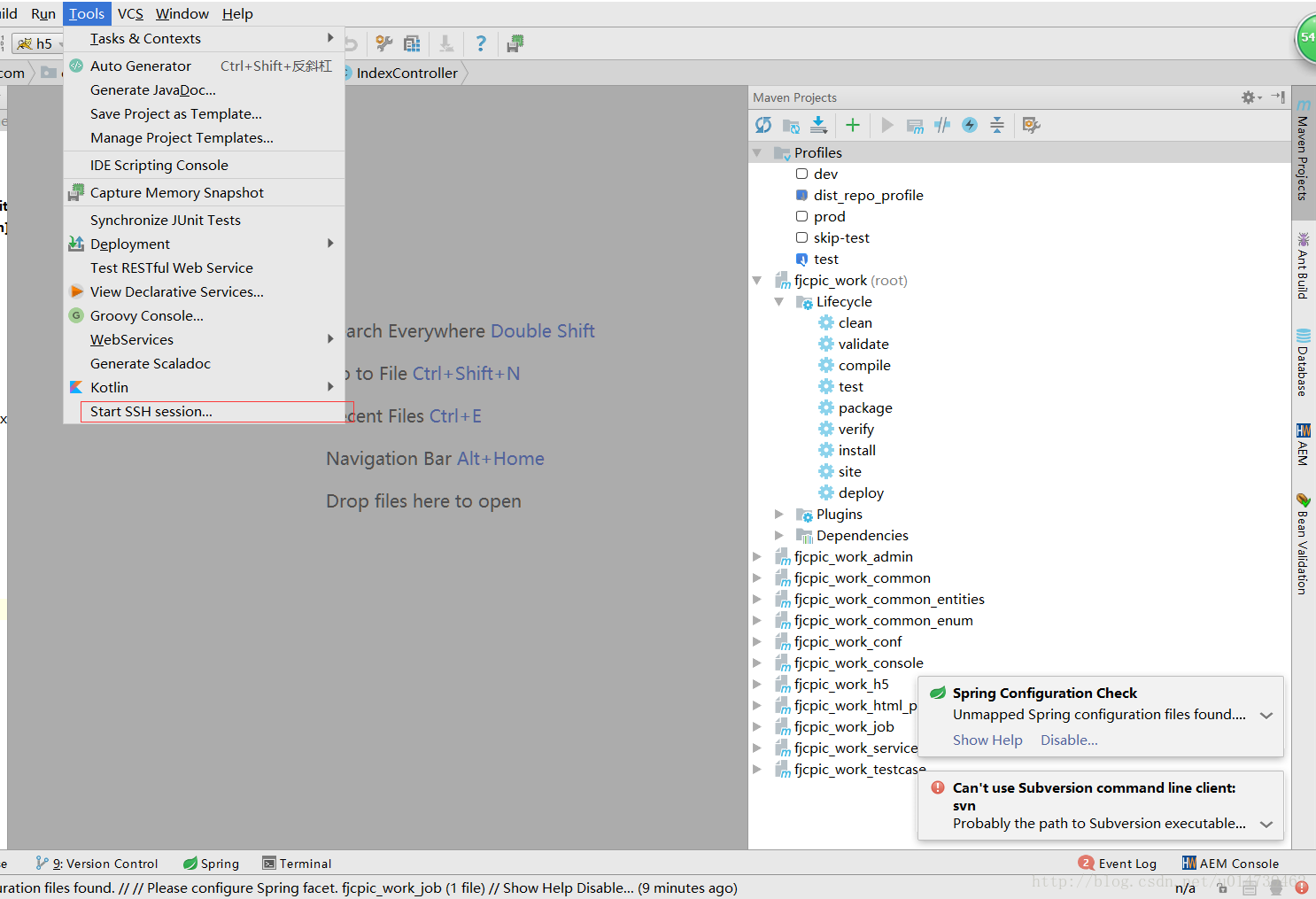Open the Help menu

pos(237,13)
